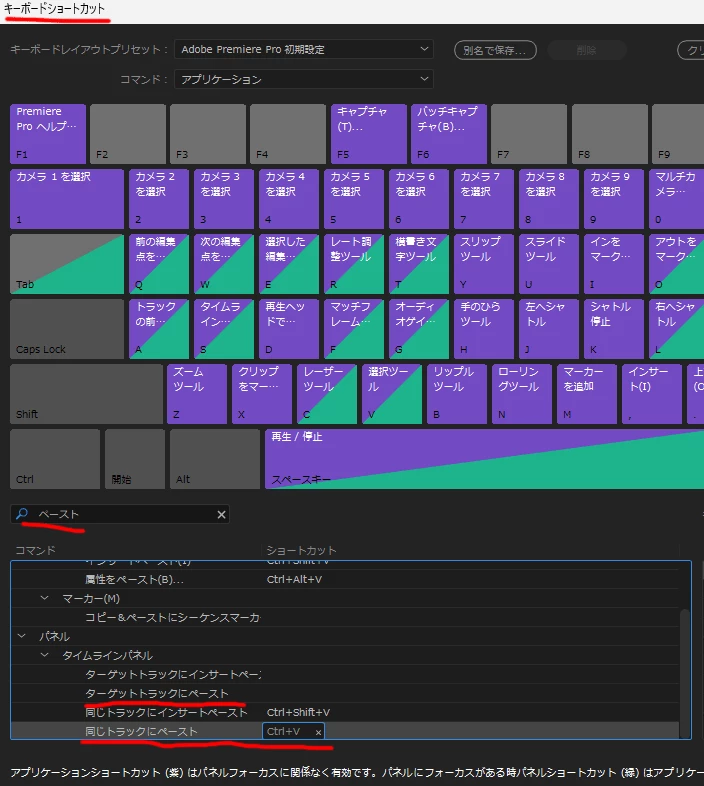Select the I key インをマーク
This screenshot has width=704, height=786.
[614, 264]
